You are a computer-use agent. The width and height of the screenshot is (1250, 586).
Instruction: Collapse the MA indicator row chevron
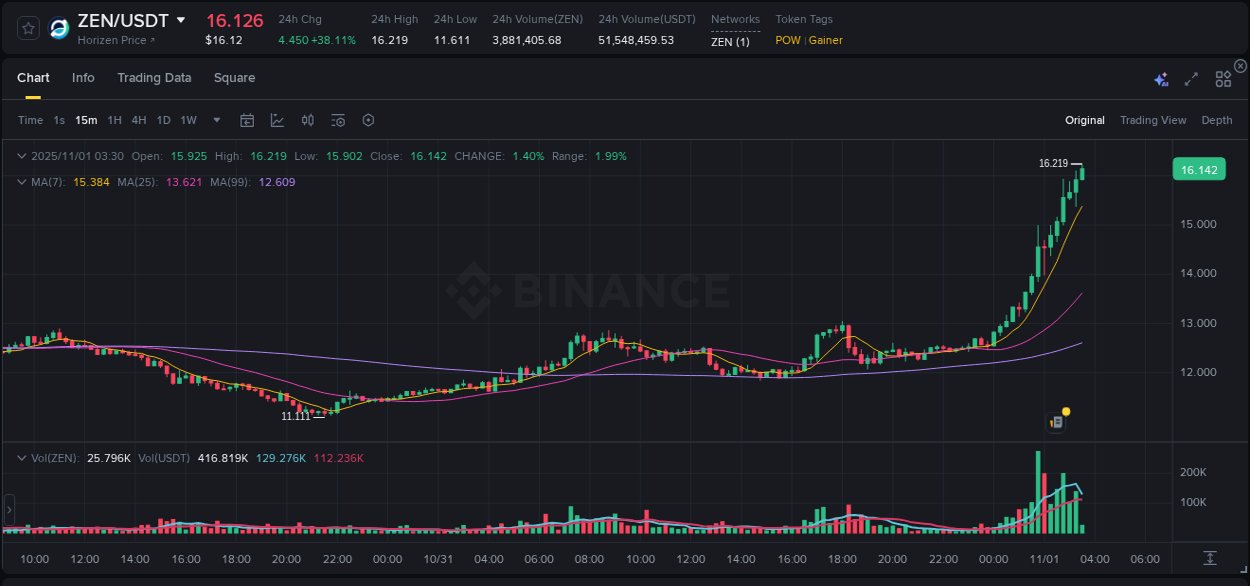coord(21,182)
